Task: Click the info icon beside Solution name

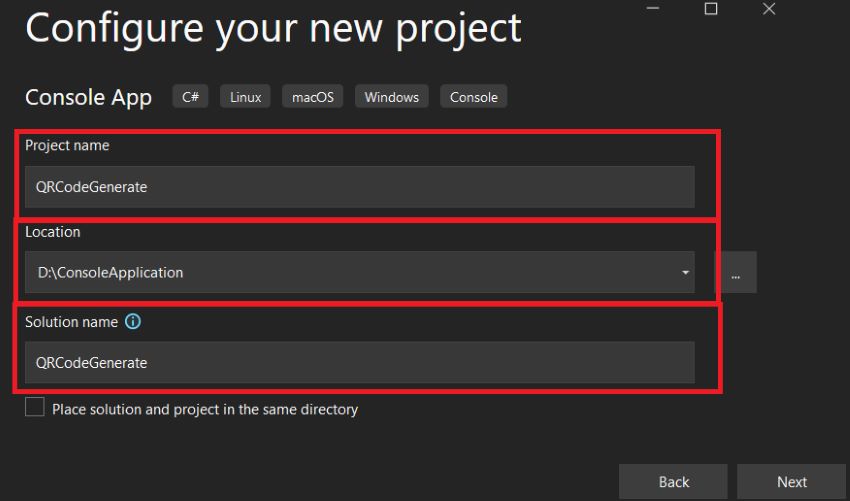Action: [133, 322]
